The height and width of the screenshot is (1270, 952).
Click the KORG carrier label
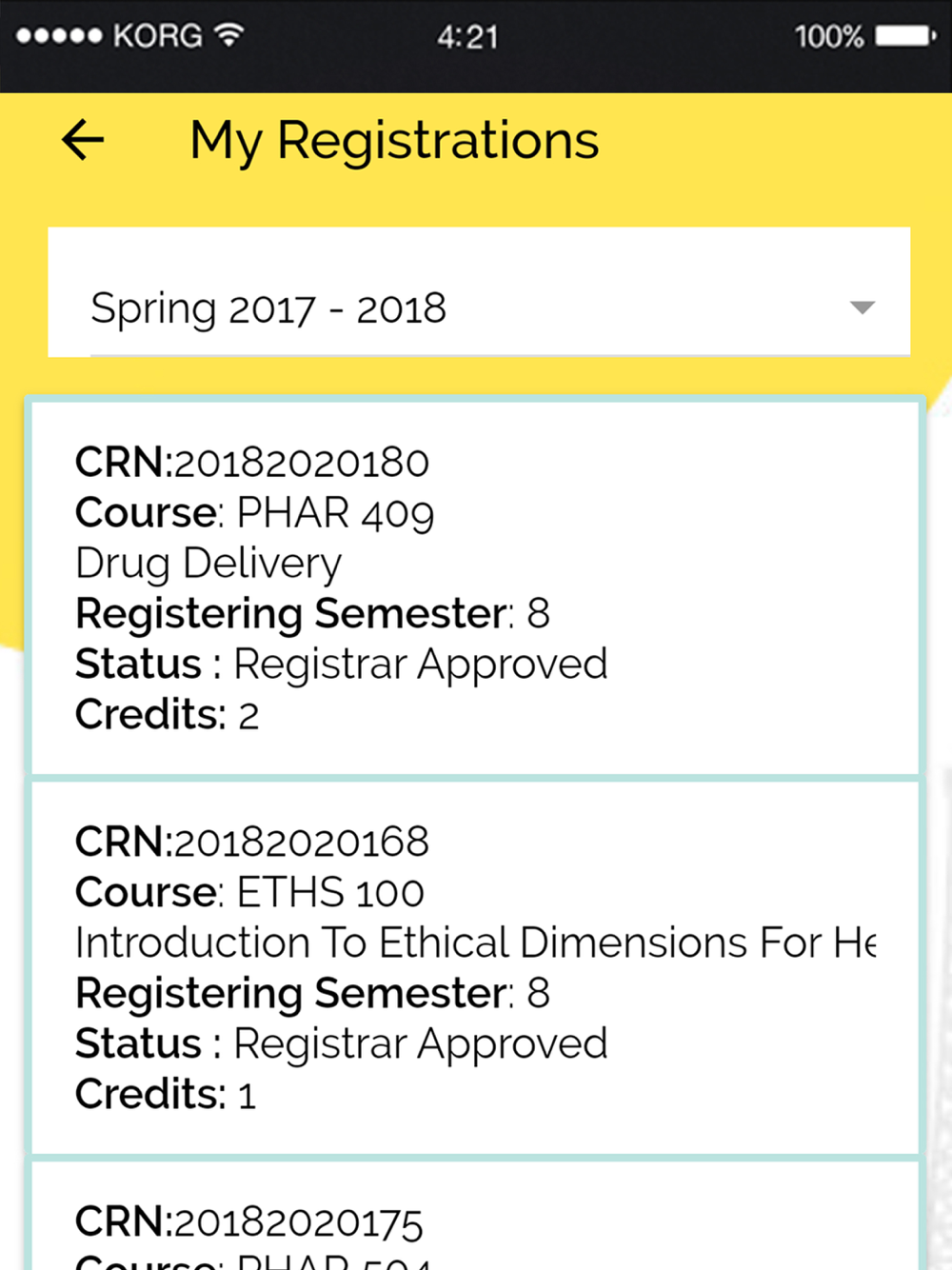[x=157, y=36]
